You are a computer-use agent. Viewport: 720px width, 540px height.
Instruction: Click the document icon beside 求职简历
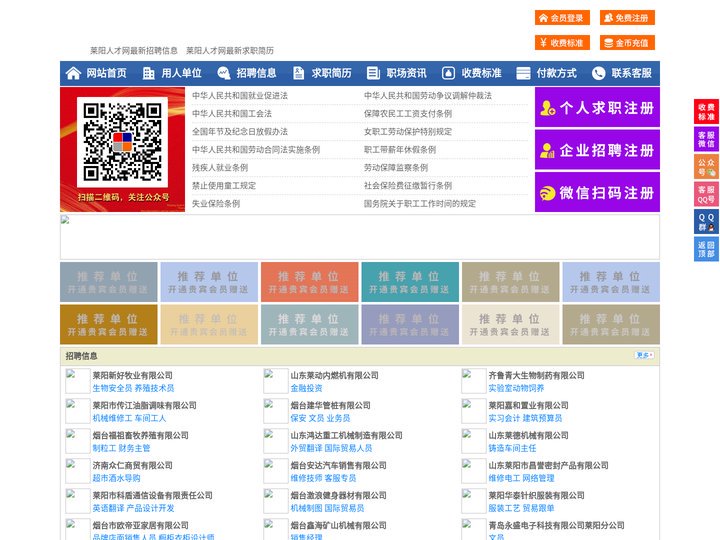pos(298,73)
